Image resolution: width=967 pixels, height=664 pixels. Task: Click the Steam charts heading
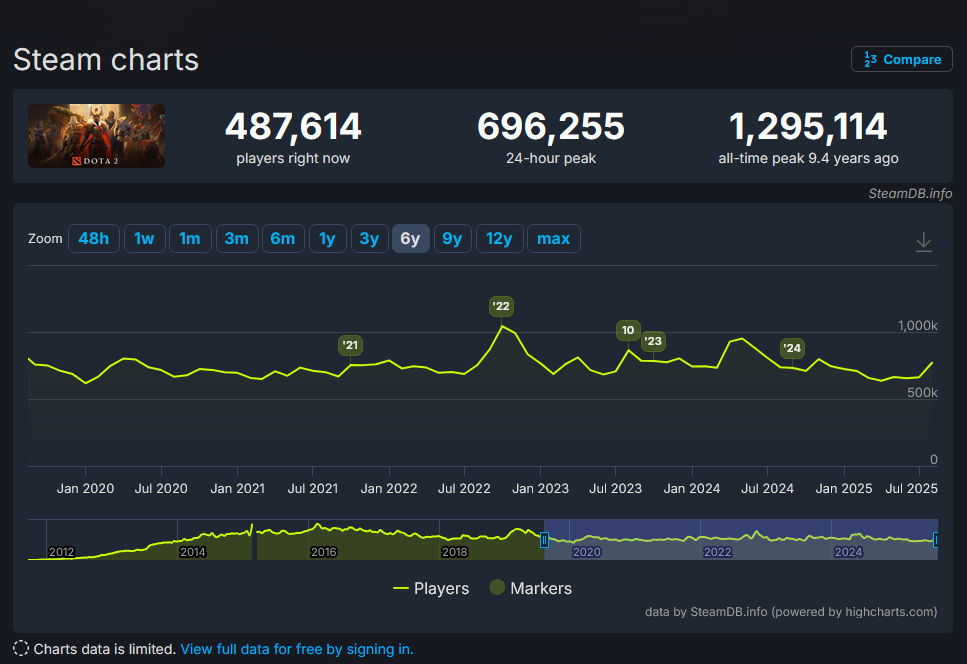tap(106, 60)
